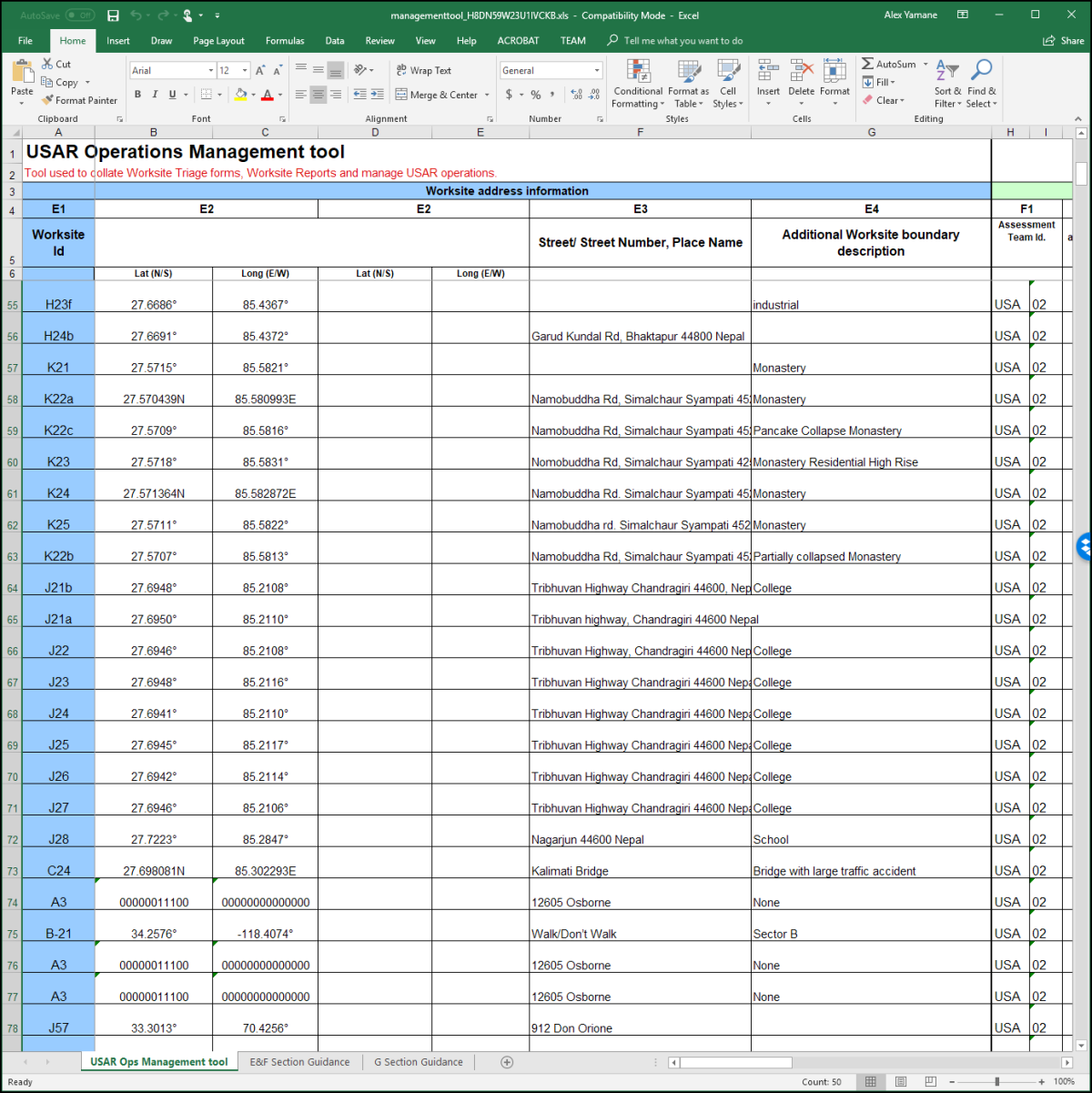Open the G Section Guidance sheet

click(x=419, y=1061)
